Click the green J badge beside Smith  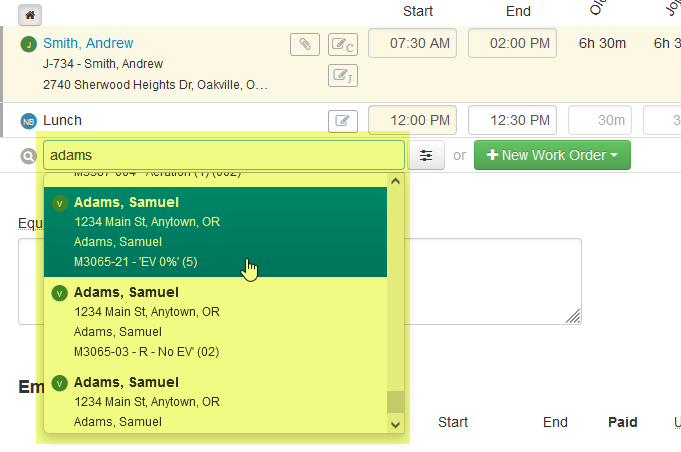pyautogui.click(x=28, y=44)
